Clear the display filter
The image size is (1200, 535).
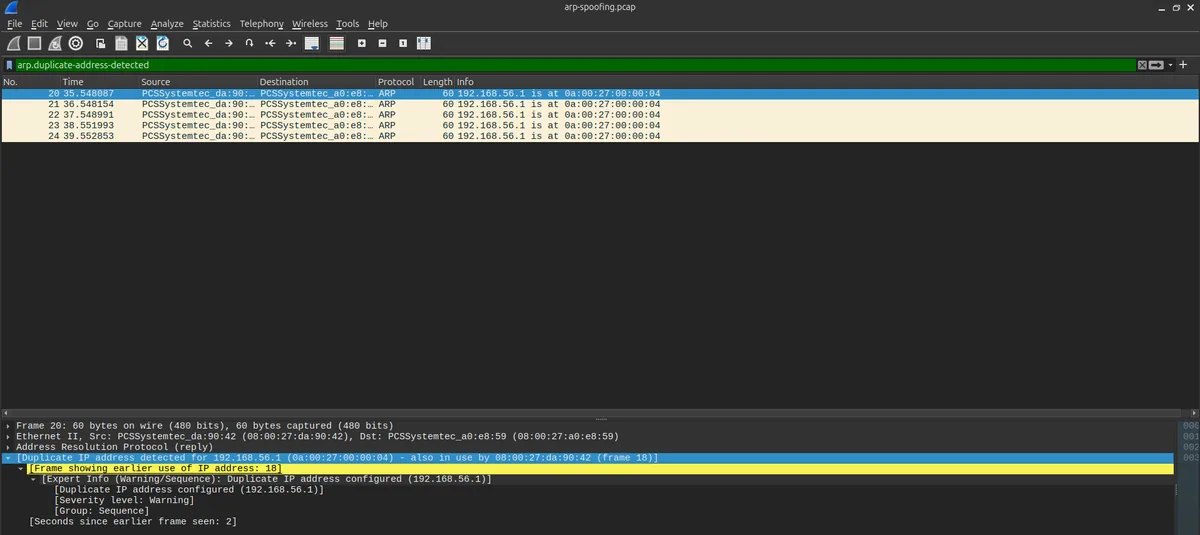1142,65
